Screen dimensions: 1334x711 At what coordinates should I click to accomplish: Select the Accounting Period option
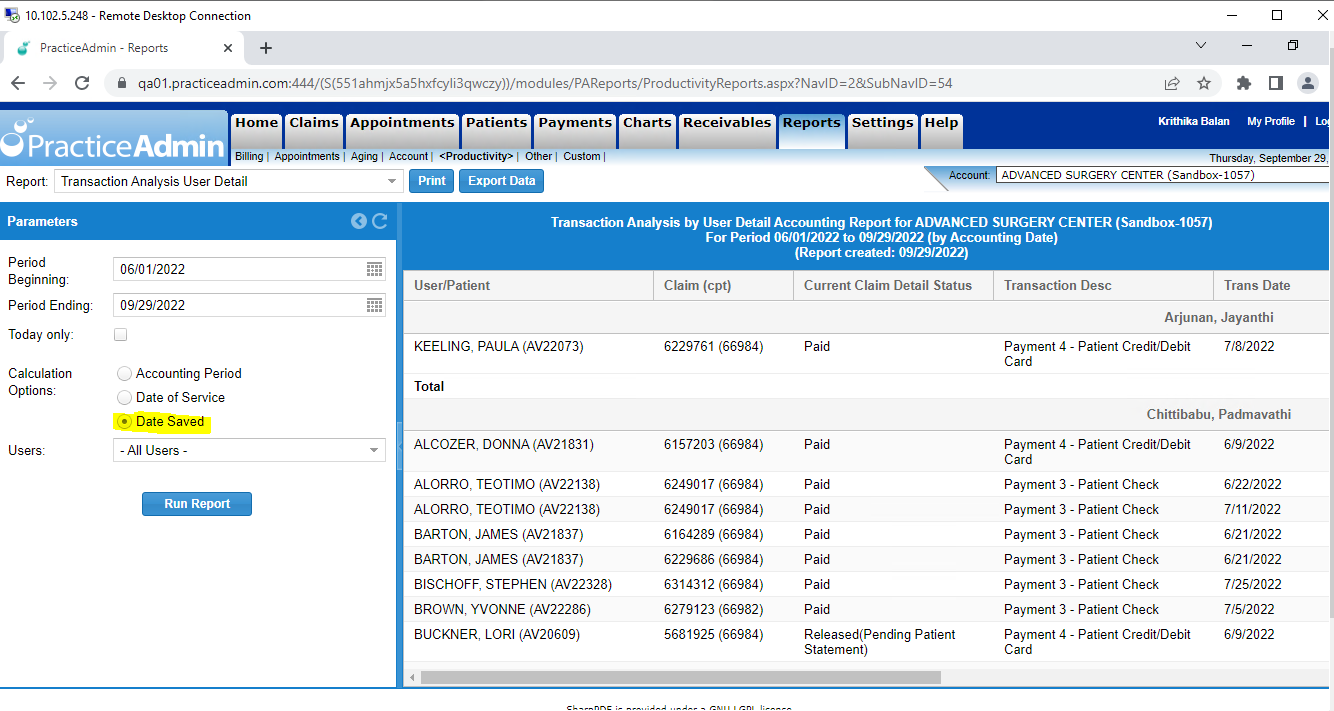pyautogui.click(x=124, y=373)
